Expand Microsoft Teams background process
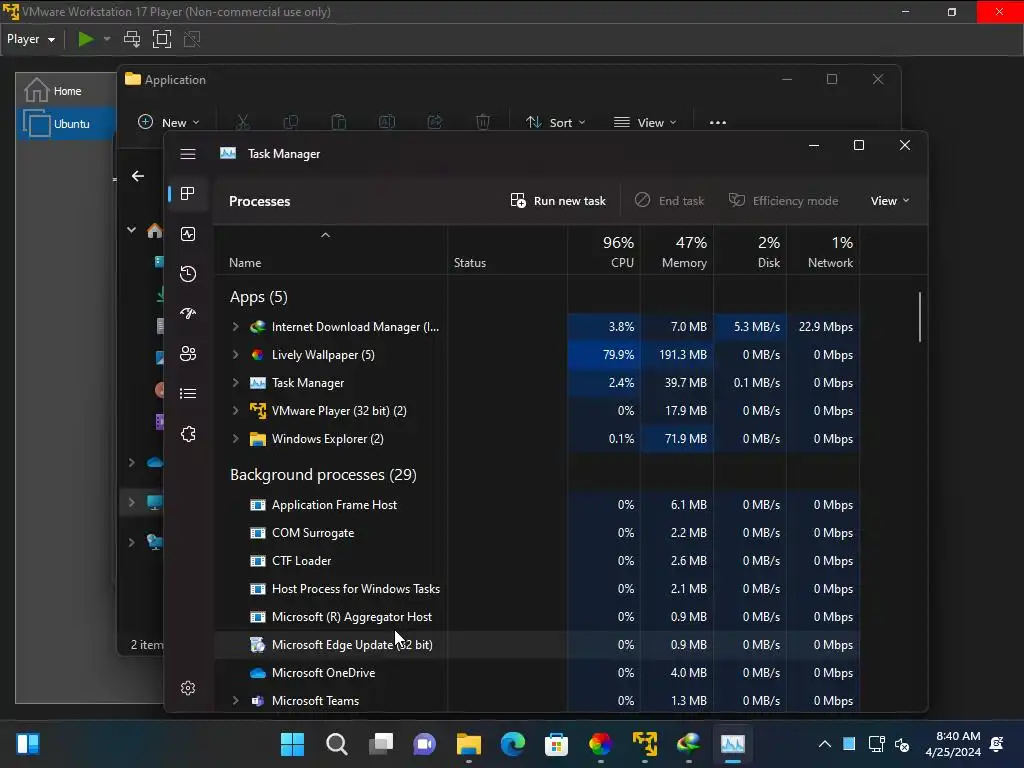 coord(236,701)
